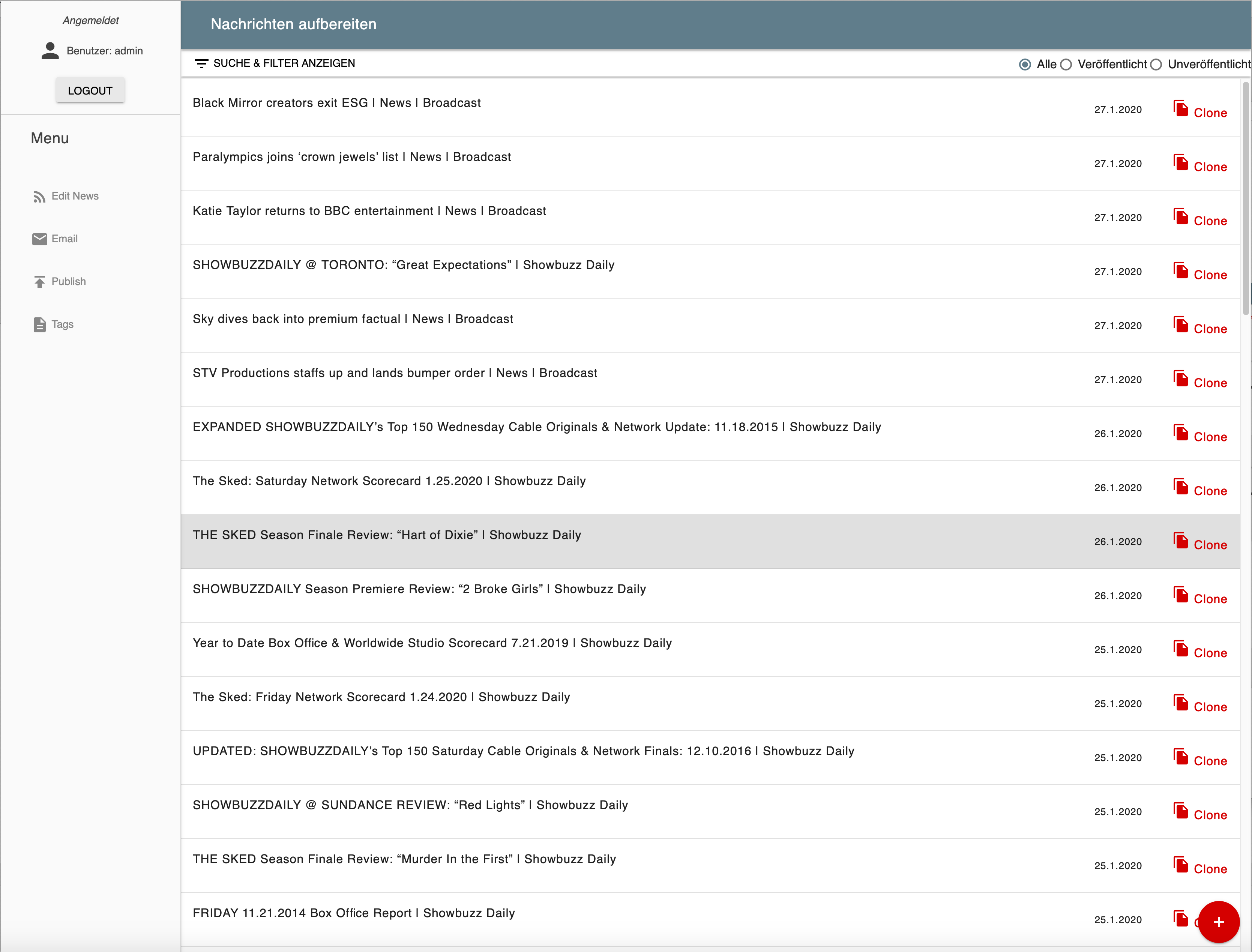Open 'Year to Date Box Office & Worldwide Studio Scorecard'

[432, 643]
